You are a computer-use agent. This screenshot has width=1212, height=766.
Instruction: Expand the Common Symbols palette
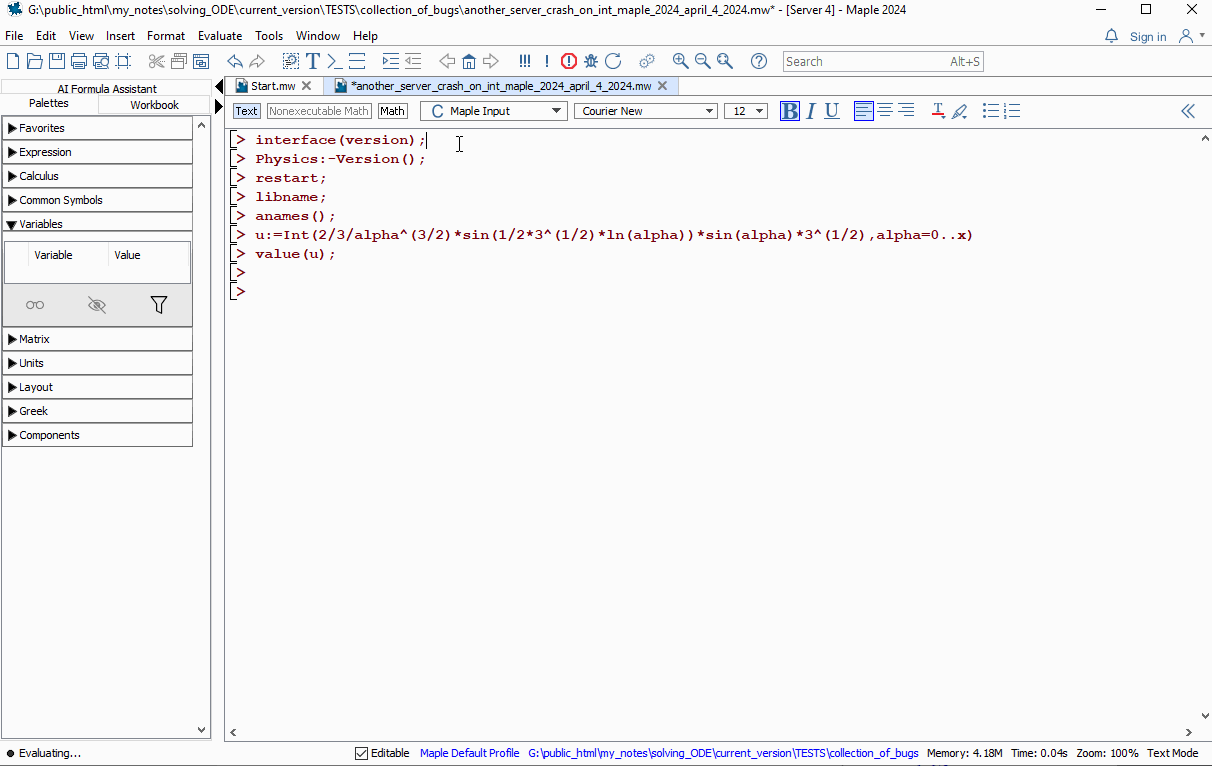[x=98, y=200]
